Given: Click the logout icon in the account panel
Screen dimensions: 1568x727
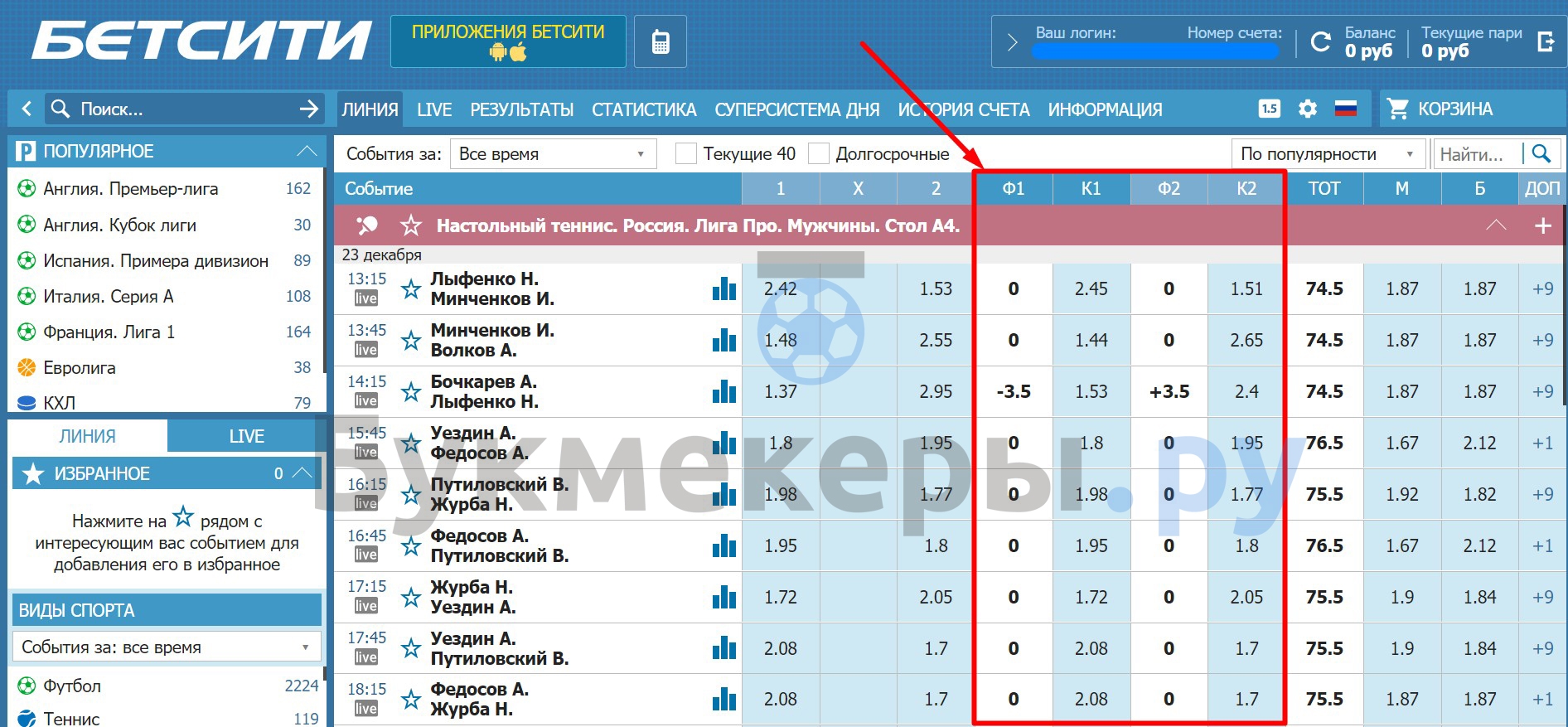Looking at the screenshot, I should (1546, 41).
